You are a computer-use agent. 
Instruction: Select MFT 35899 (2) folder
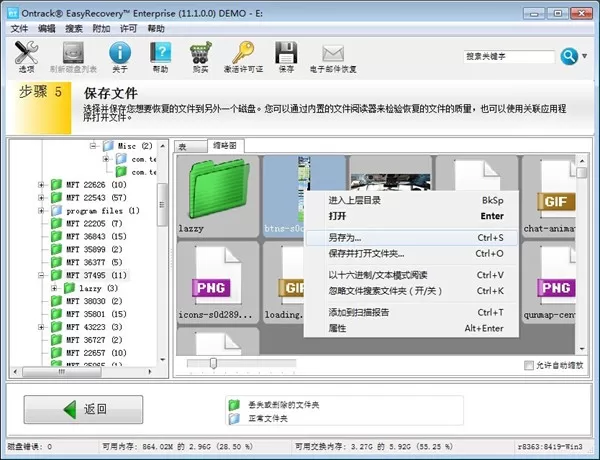tap(94, 250)
